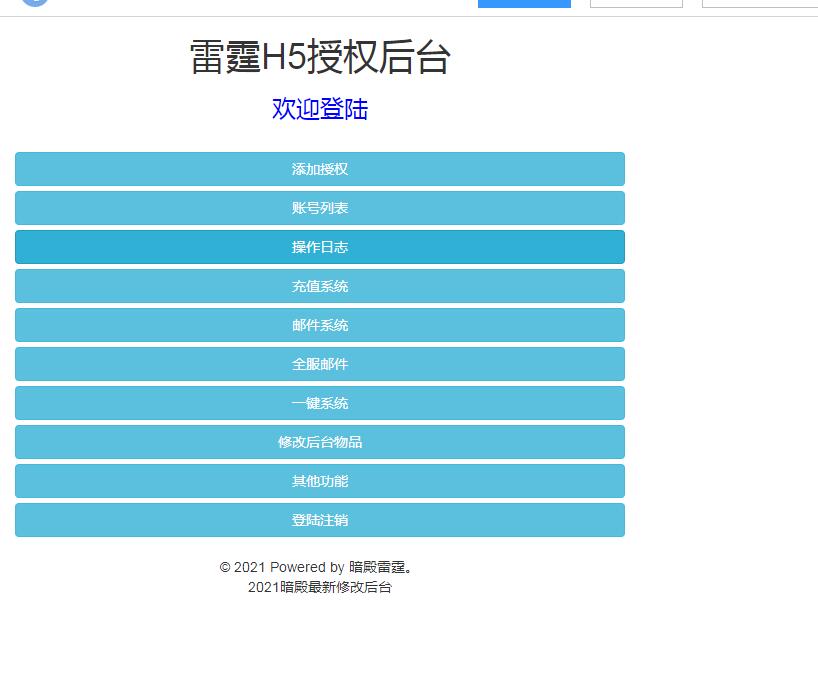Click the round blue icon at top-left
This screenshot has height=684, width=818.
pyautogui.click(x=35, y=3)
